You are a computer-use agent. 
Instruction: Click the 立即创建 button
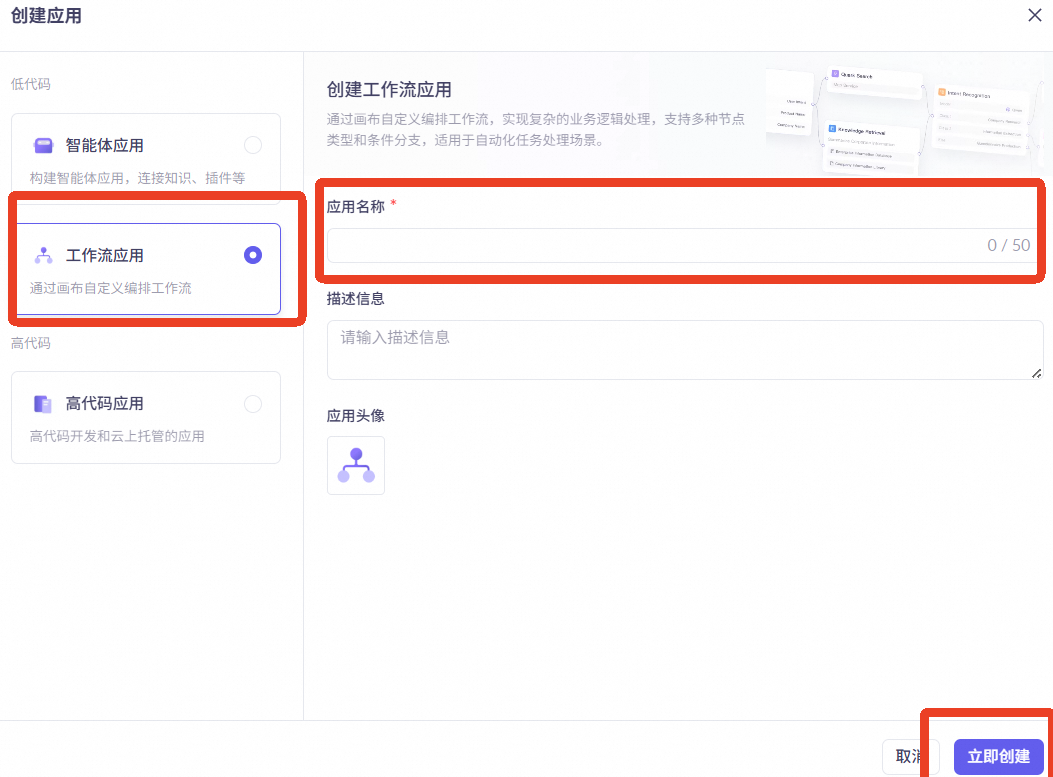point(999,756)
